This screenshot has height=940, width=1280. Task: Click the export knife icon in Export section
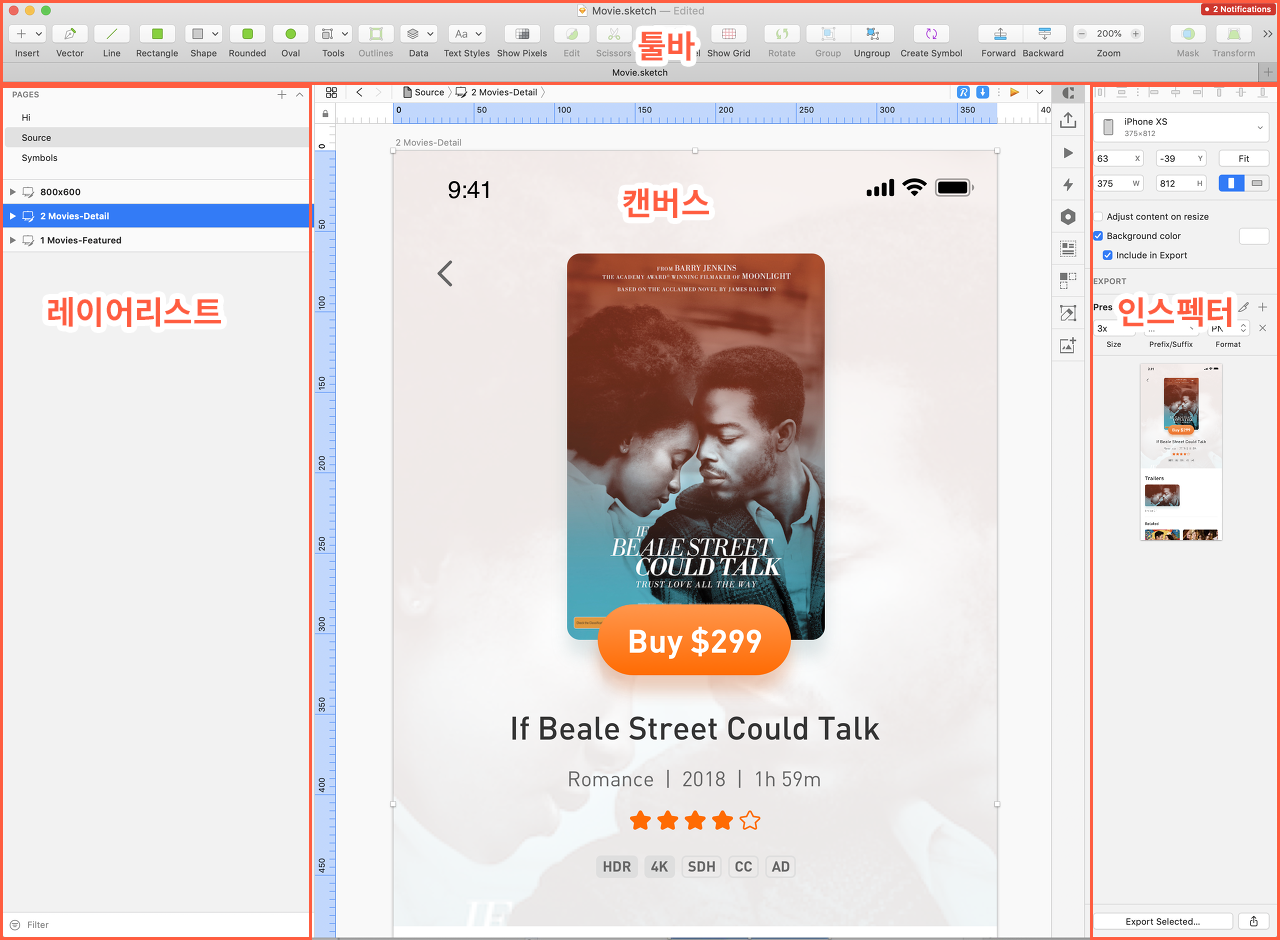[1244, 307]
